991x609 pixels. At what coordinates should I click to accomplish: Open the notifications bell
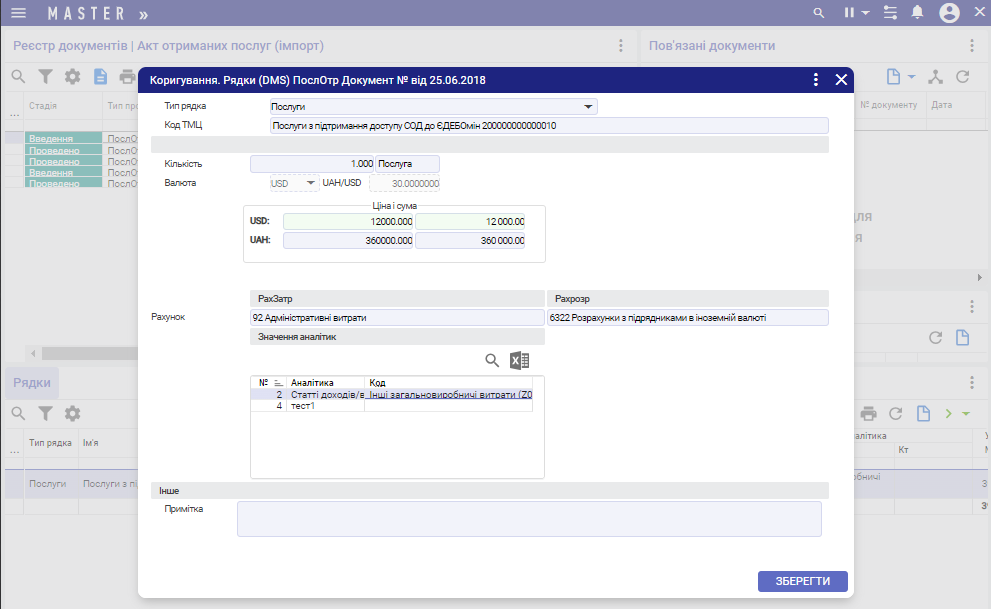tap(917, 13)
